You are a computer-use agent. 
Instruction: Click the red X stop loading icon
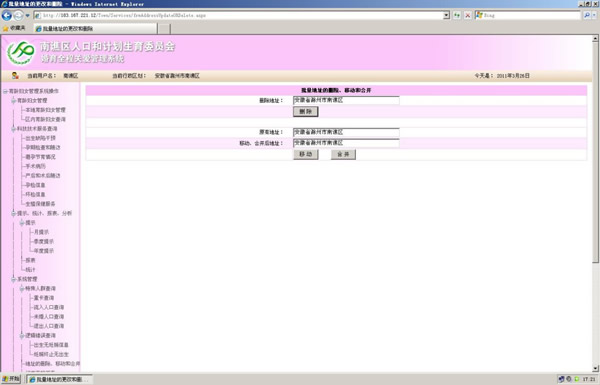468,15
